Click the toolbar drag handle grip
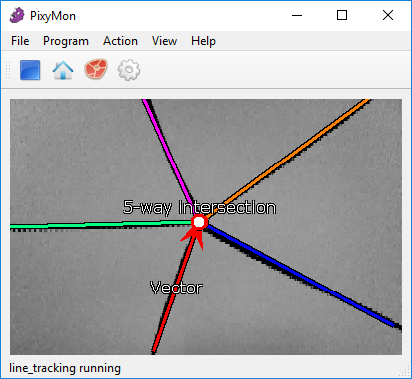This screenshot has height=379, width=412. click(x=8, y=70)
